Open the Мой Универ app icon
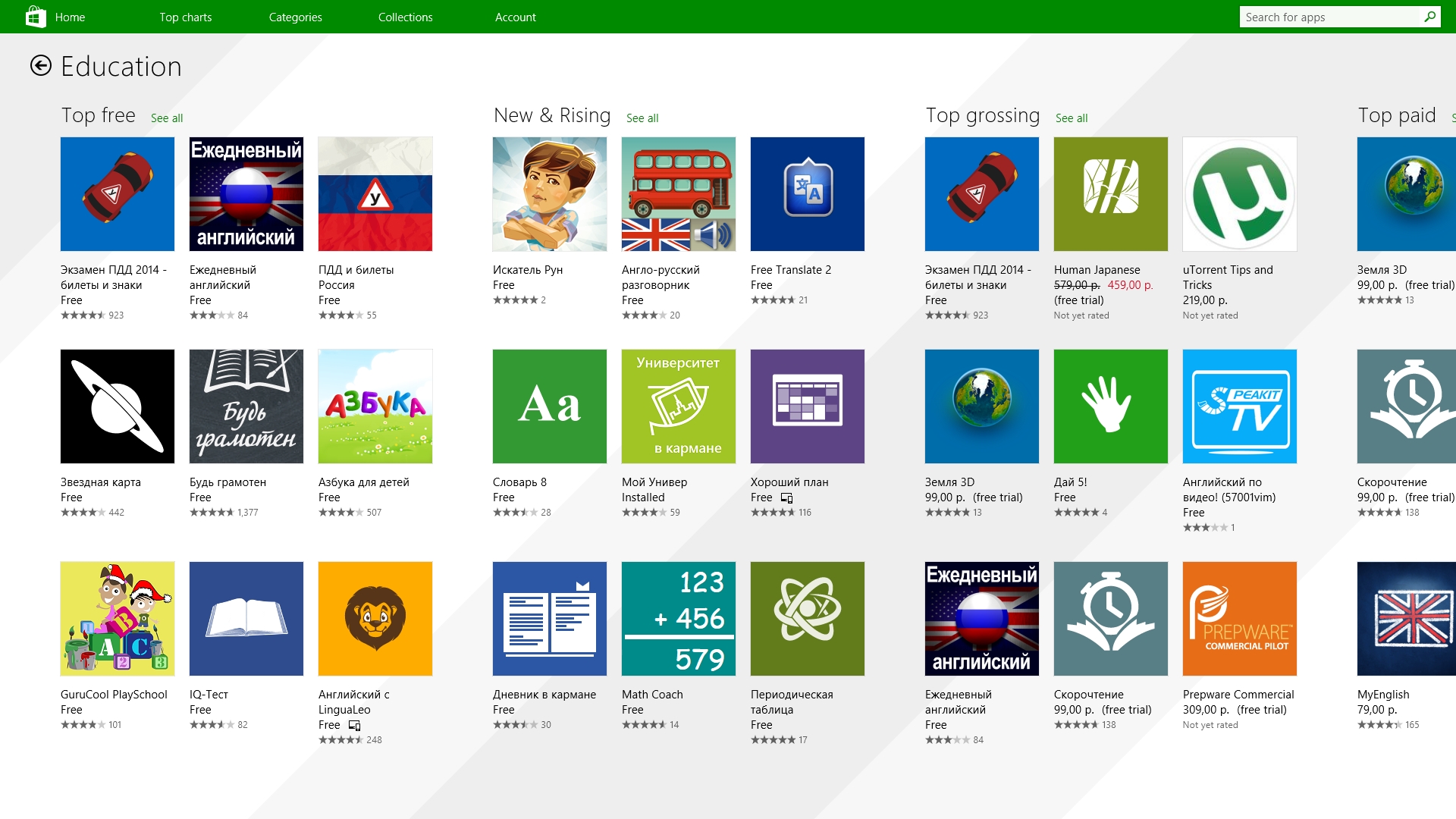The image size is (1456, 819). (x=679, y=406)
